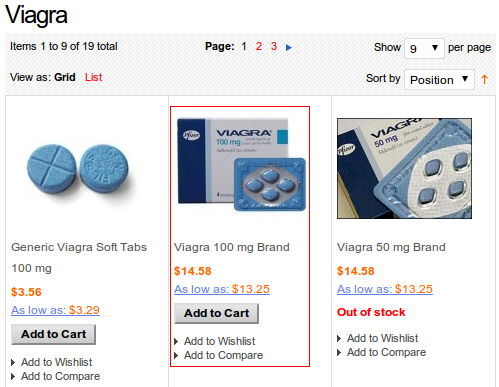
Task: Open Viagra 50 mg Brand product image
Action: (404, 168)
